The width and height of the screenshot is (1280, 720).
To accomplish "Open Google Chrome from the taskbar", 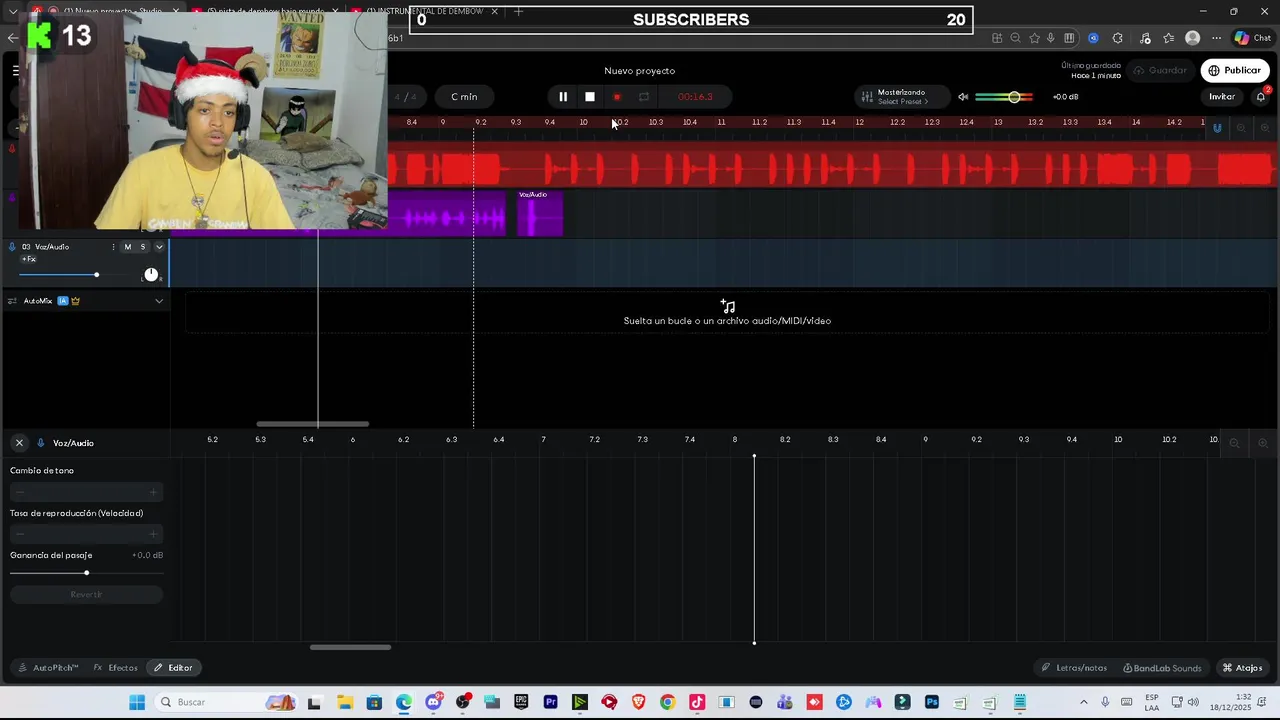I will pos(667,702).
